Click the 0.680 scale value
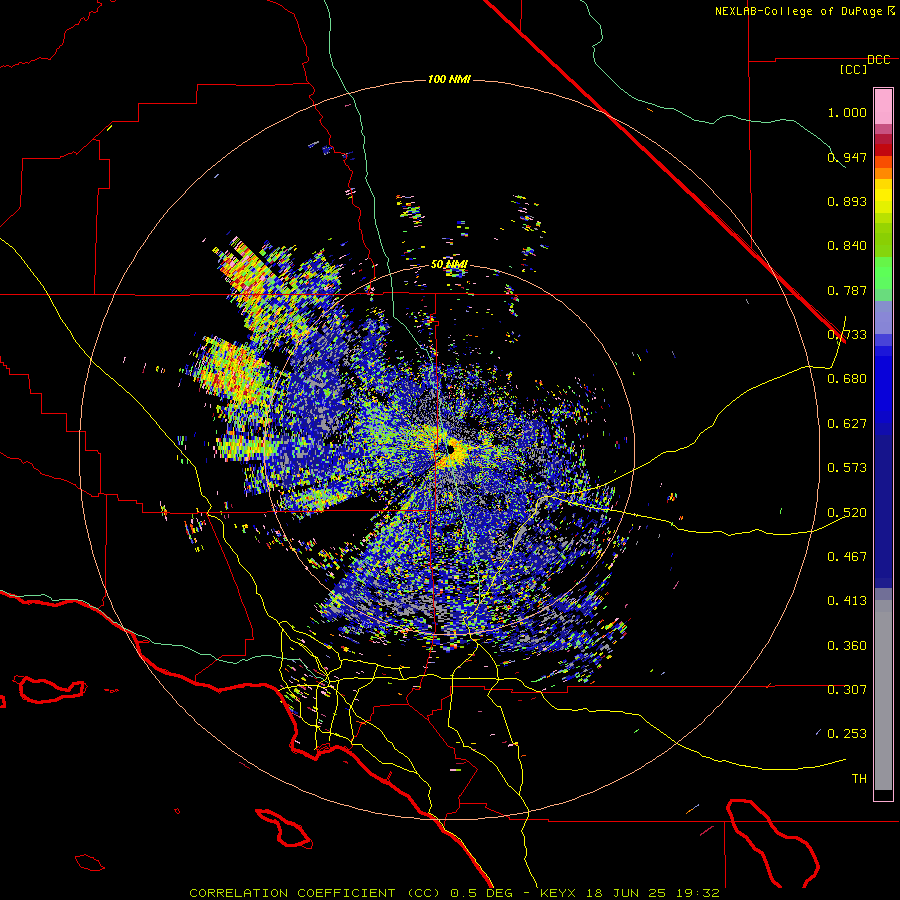 (x=847, y=379)
